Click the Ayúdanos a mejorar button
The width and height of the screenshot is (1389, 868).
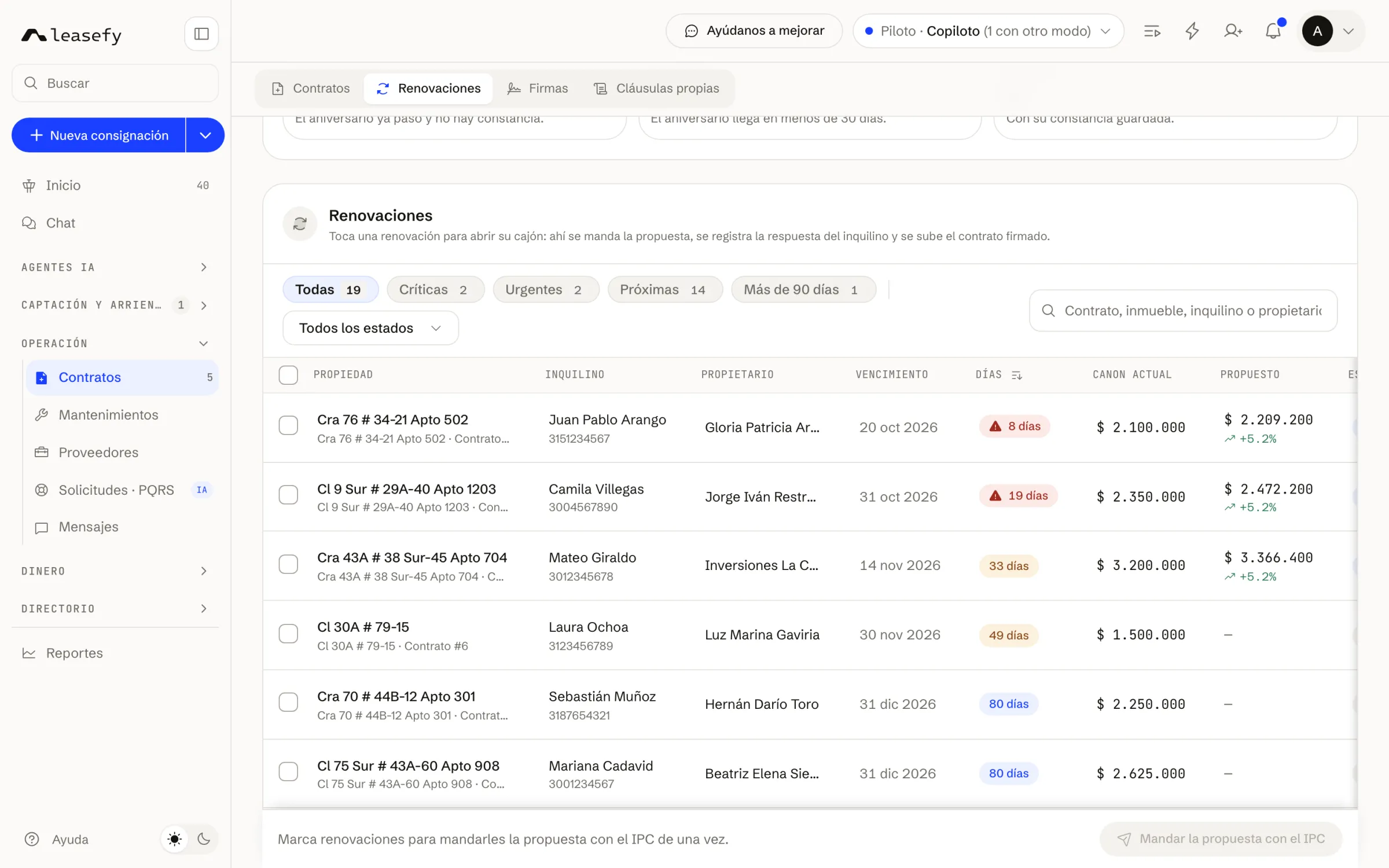click(x=754, y=31)
